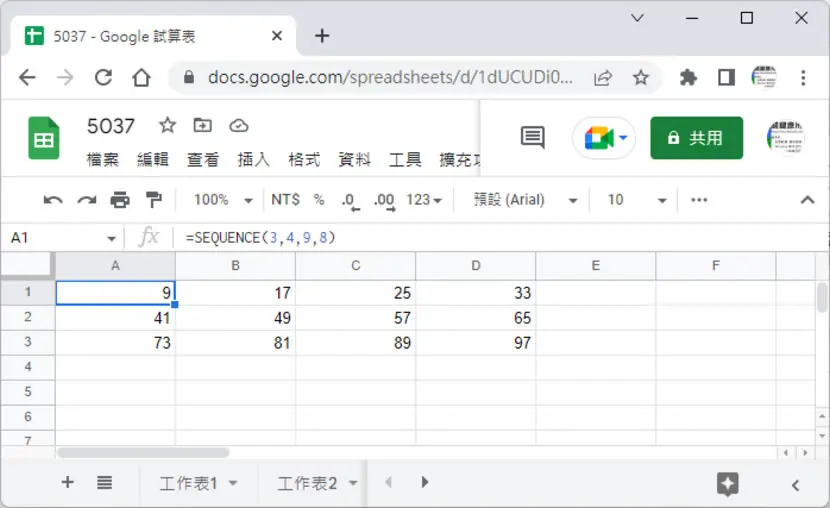
Task: Collapse the toolbar with up chevron
Action: [807, 200]
